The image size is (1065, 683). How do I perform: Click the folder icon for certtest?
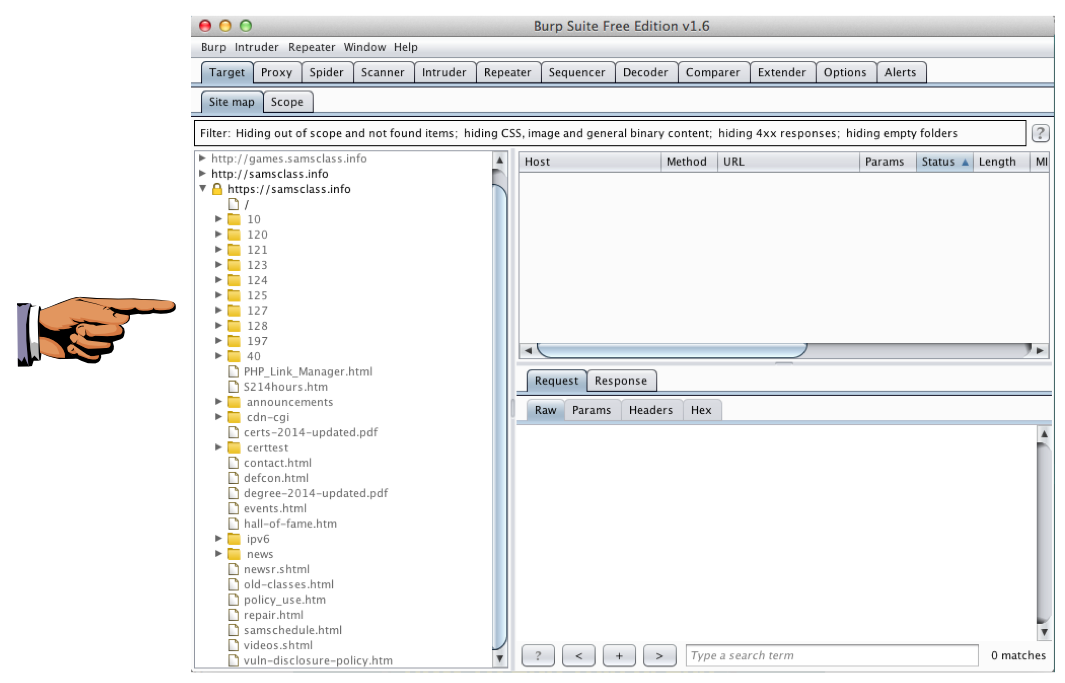click(x=234, y=447)
